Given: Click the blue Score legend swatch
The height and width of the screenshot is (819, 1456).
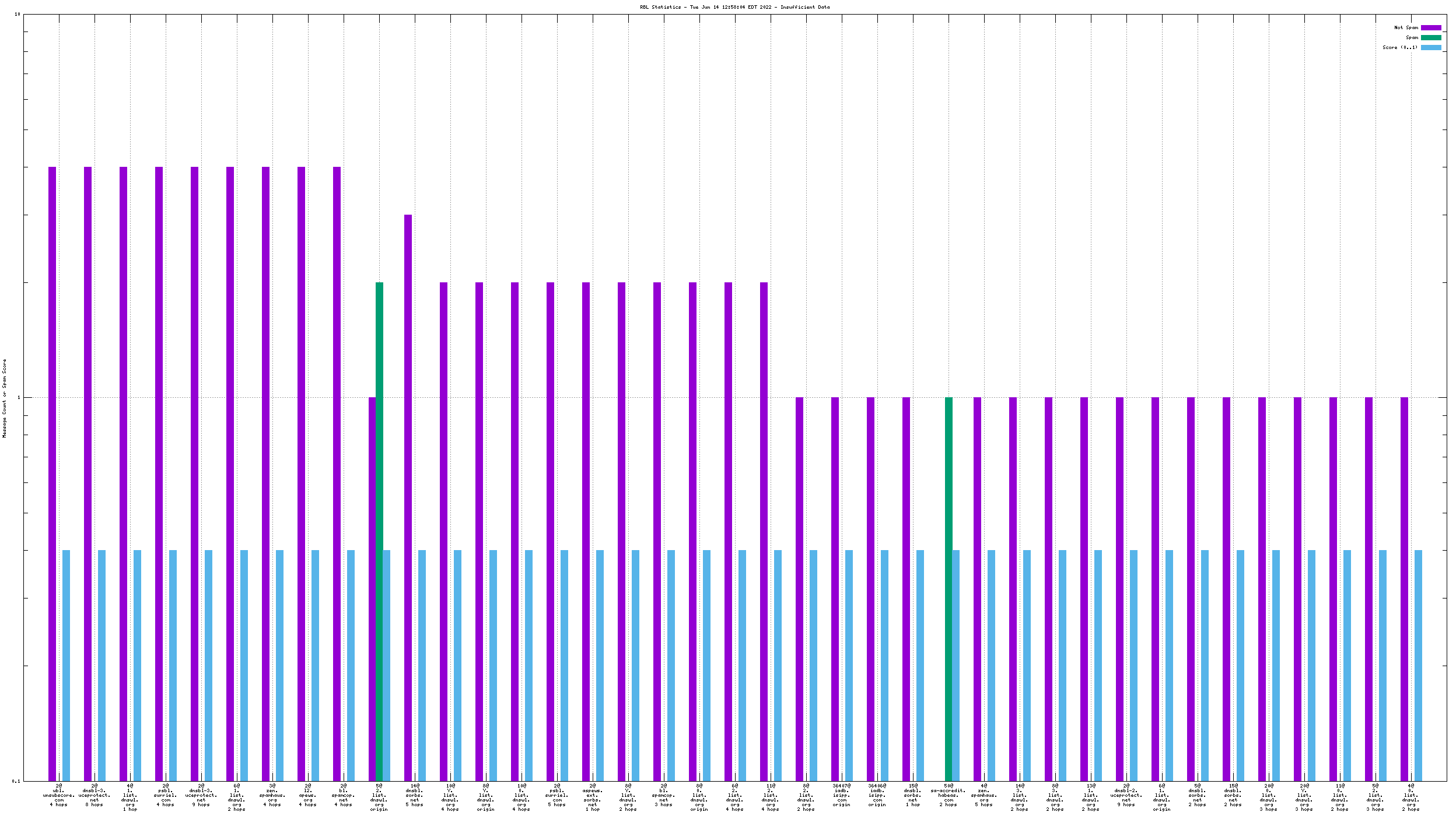Looking at the screenshot, I should (x=1430, y=47).
